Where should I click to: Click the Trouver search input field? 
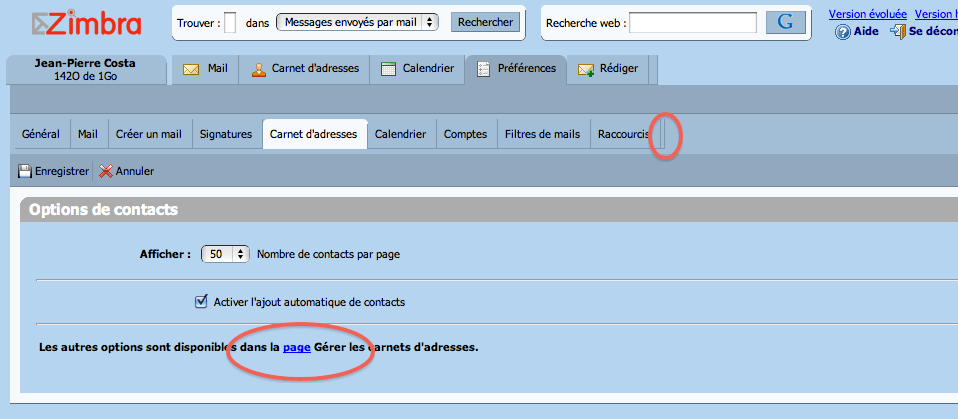pyautogui.click(x=230, y=23)
